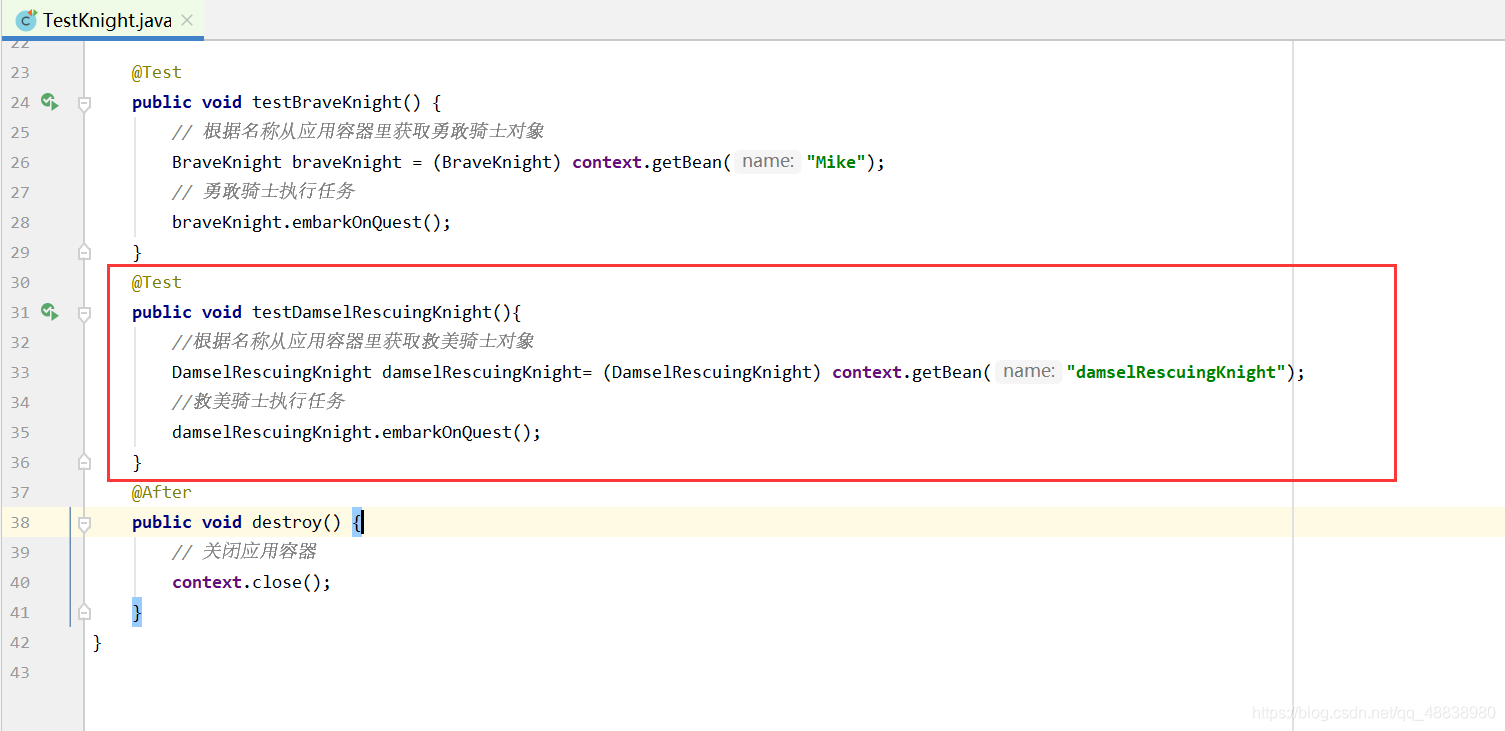This screenshot has height=731, width=1505.
Task: Click the comment 关闭应用容器
Action: 244,552
